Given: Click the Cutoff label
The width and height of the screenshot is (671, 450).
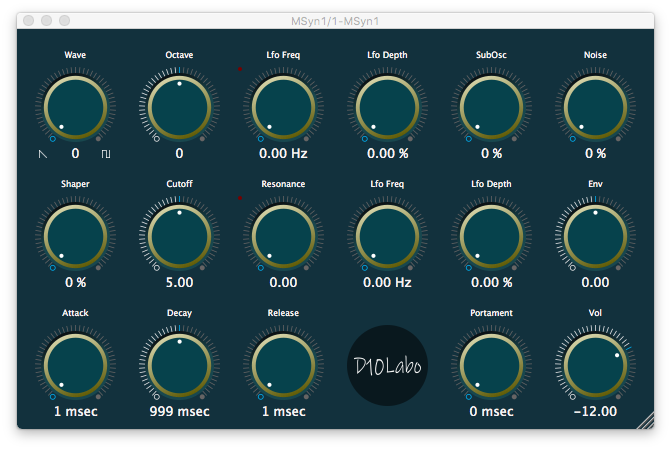Looking at the screenshot, I should click(179, 184).
